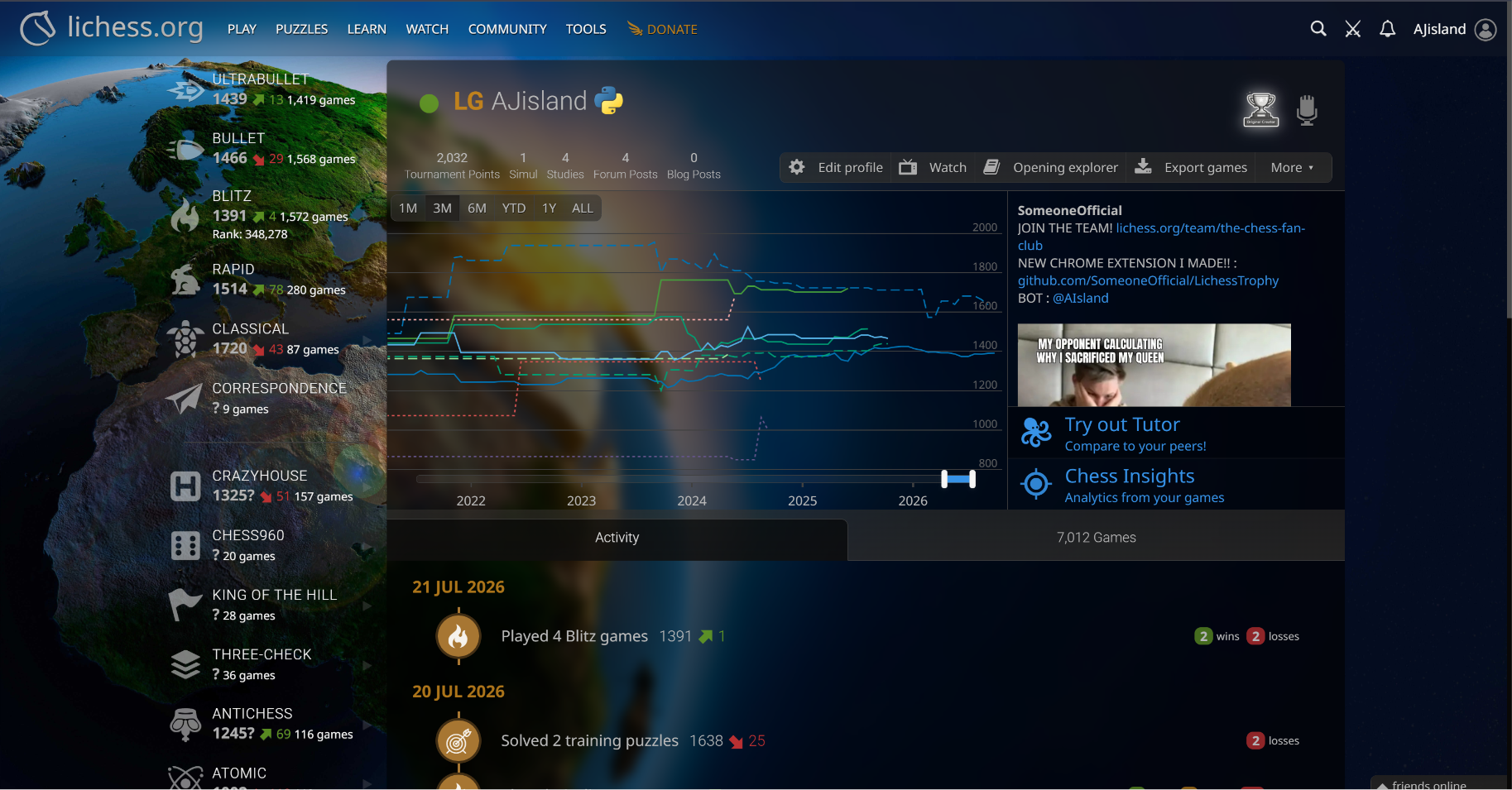Open the @AIsland bot link
Image resolution: width=1512 pixels, height=790 pixels.
(x=1080, y=298)
